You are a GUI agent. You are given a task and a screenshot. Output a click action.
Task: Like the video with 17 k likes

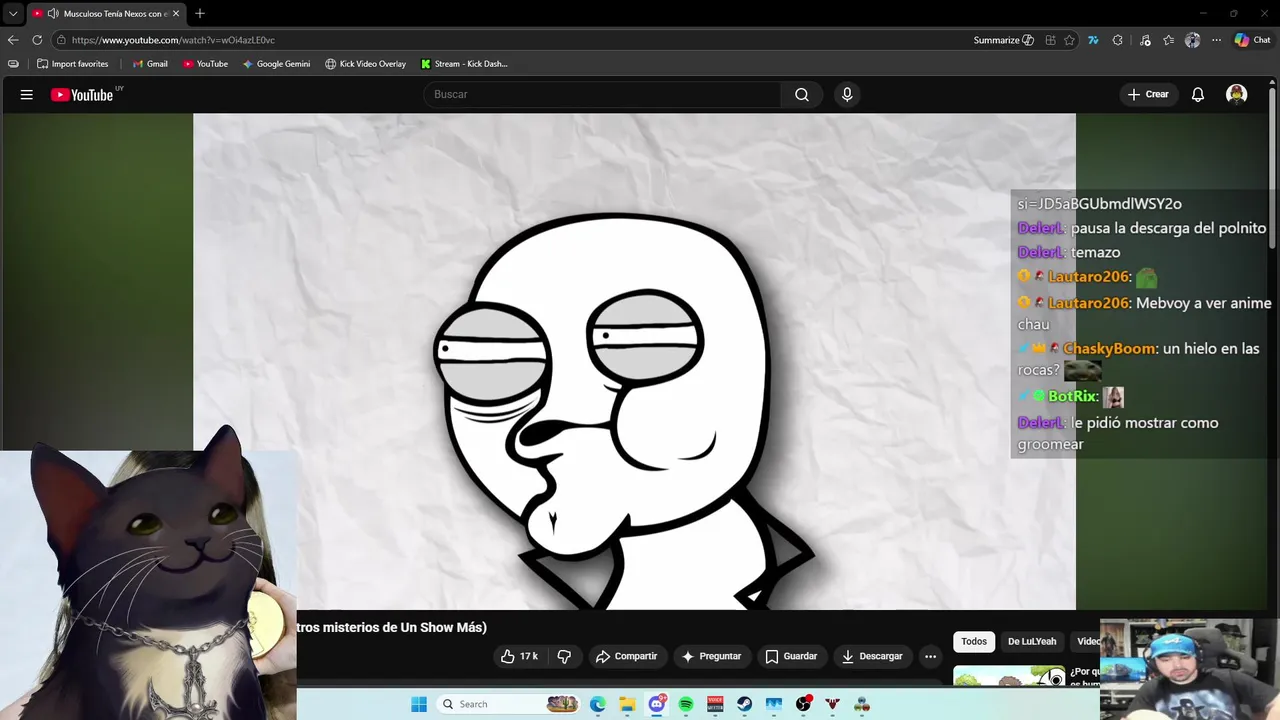point(520,656)
